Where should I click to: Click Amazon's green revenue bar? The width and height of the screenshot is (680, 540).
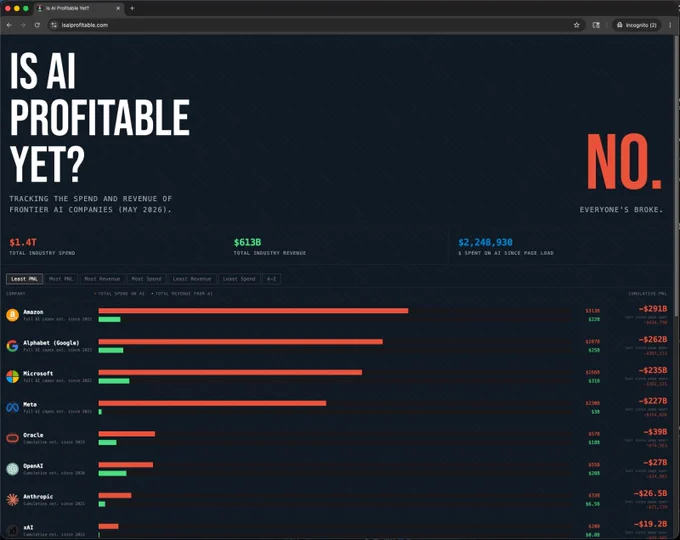click(x=109, y=319)
